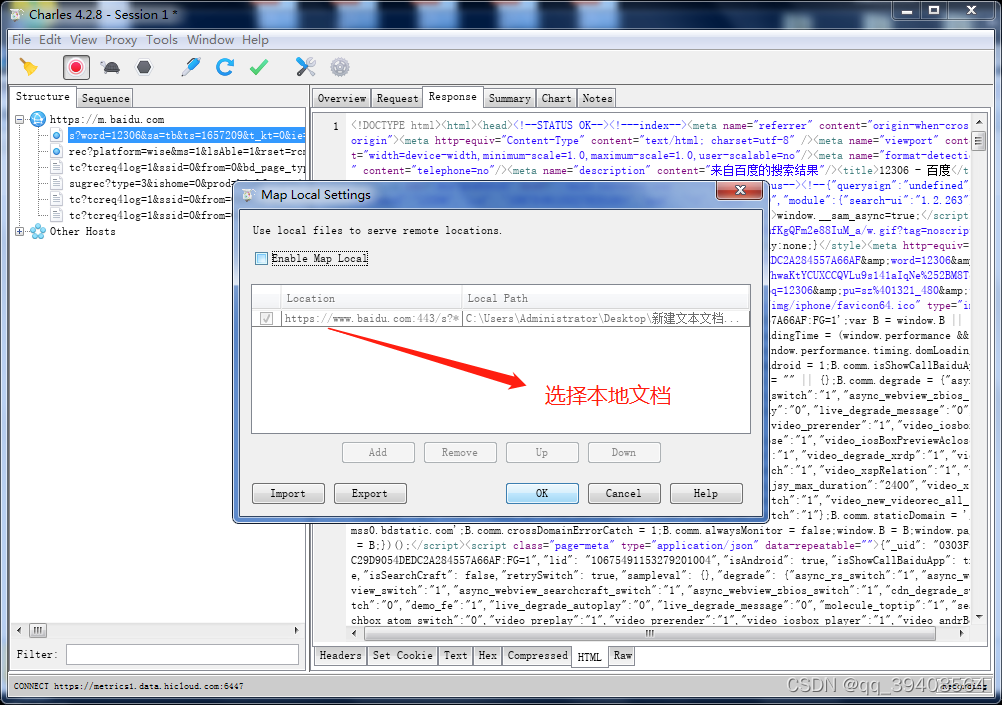Switch to the Text view tab
Viewport: 1002px width, 705px height.
click(456, 655)
